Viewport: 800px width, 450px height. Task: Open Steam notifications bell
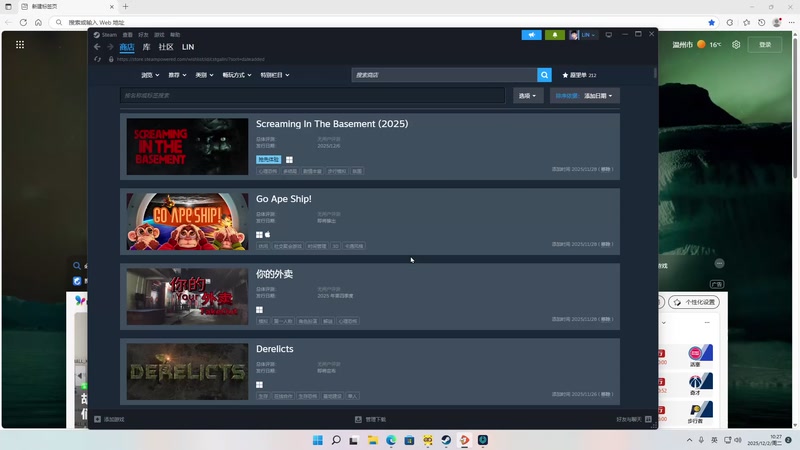click(x=555, y=35)
